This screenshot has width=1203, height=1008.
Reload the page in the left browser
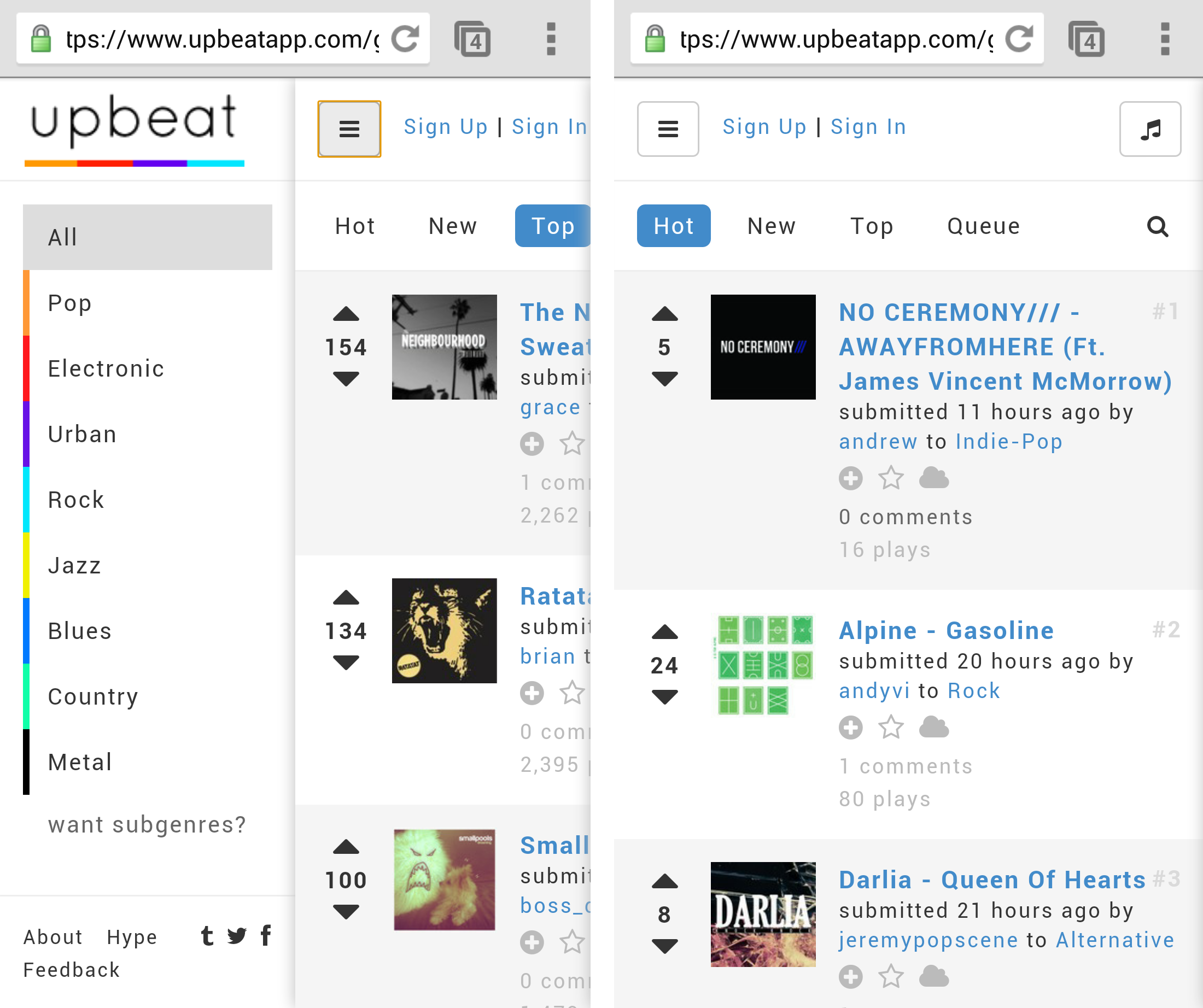coord(405,39)
